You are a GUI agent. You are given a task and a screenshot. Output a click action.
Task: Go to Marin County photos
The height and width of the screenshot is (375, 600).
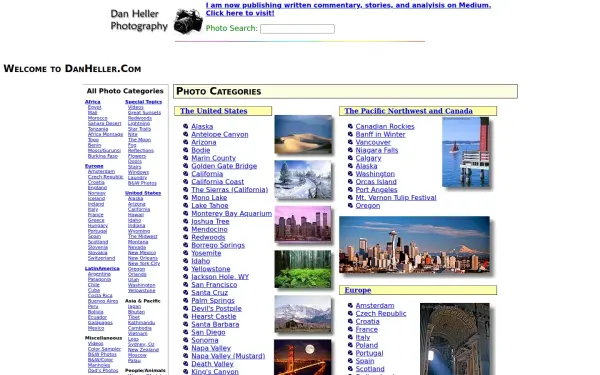[x=214, y=158]
